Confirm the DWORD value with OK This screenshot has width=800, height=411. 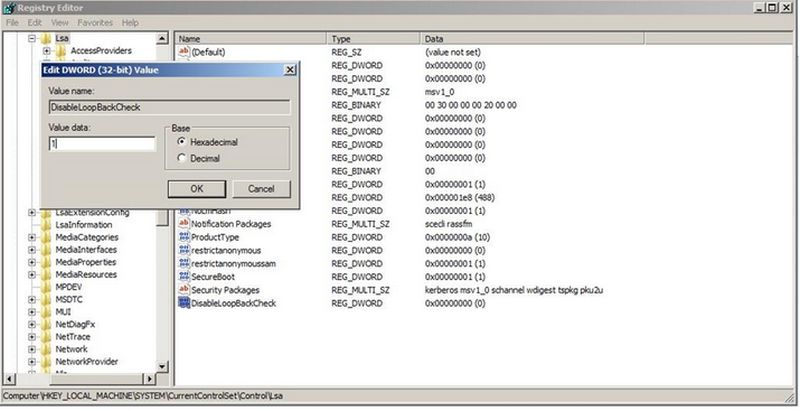coord(197,189)
